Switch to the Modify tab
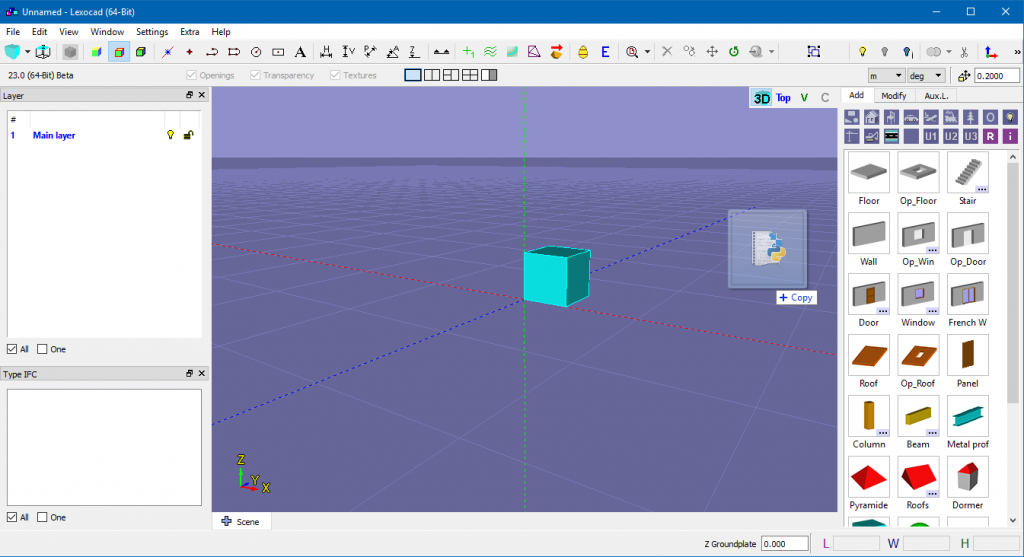Viewport: 1024px width, 557px height. (893, 95)
